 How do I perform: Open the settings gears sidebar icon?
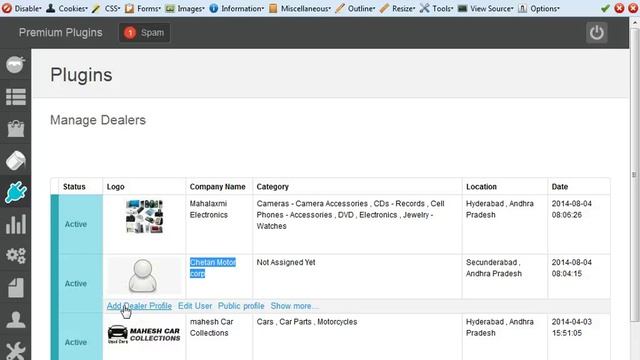(16, 256)
